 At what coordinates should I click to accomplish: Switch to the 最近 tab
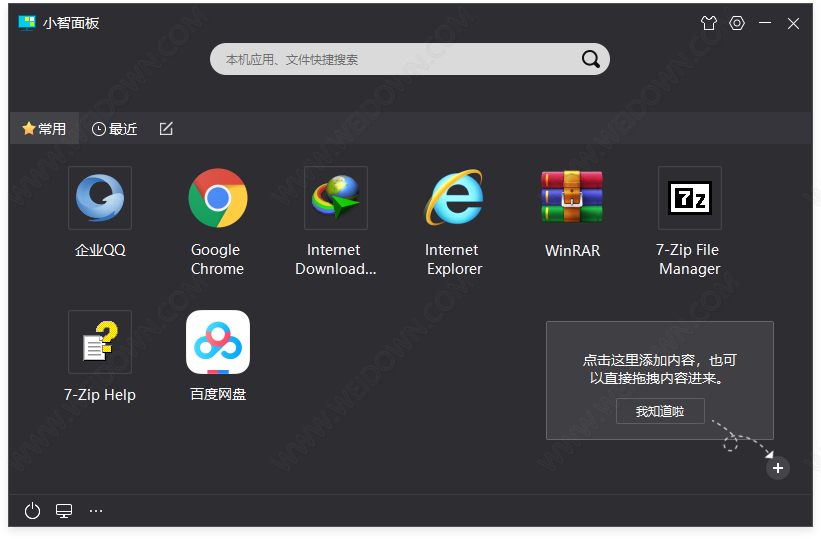(114, 129)
